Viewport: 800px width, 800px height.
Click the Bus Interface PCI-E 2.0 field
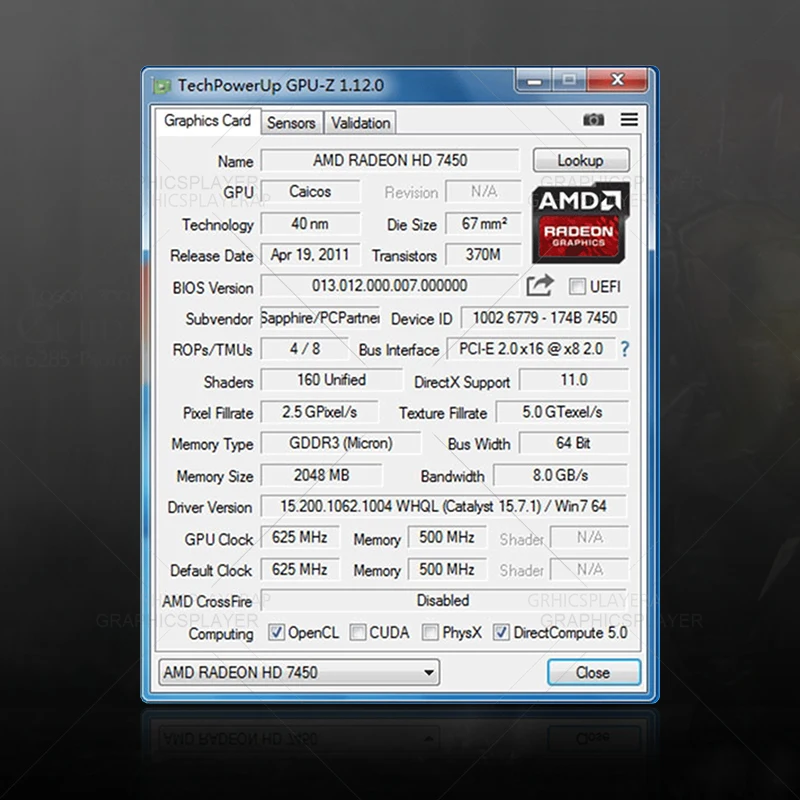(531, 349)
